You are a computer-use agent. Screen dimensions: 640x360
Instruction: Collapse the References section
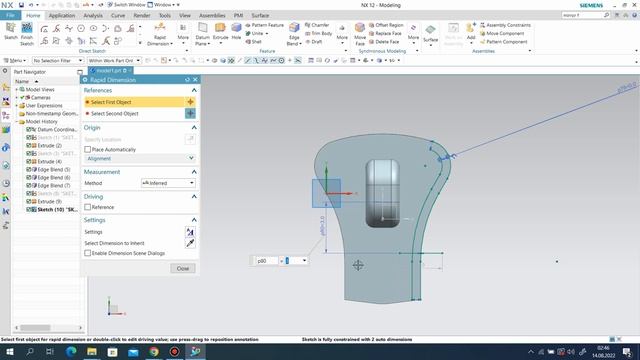pos(194,90)
